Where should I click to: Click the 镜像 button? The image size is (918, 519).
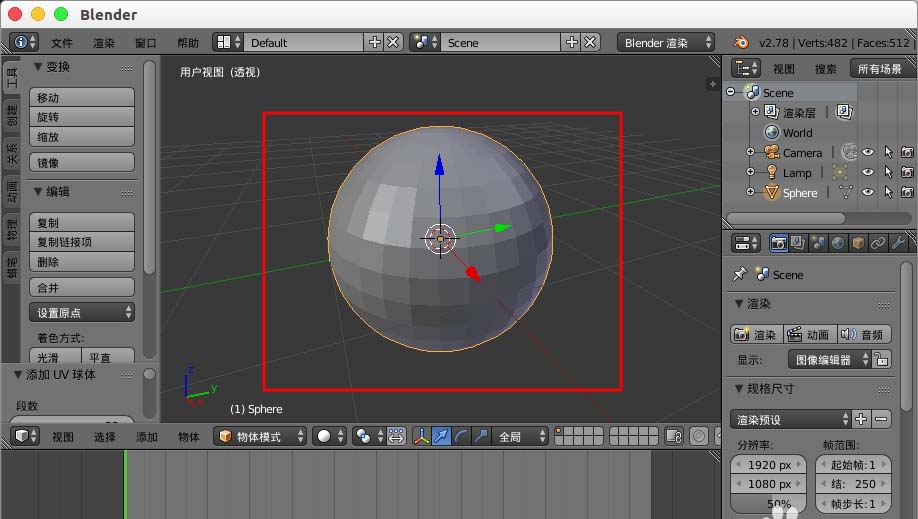82,162
